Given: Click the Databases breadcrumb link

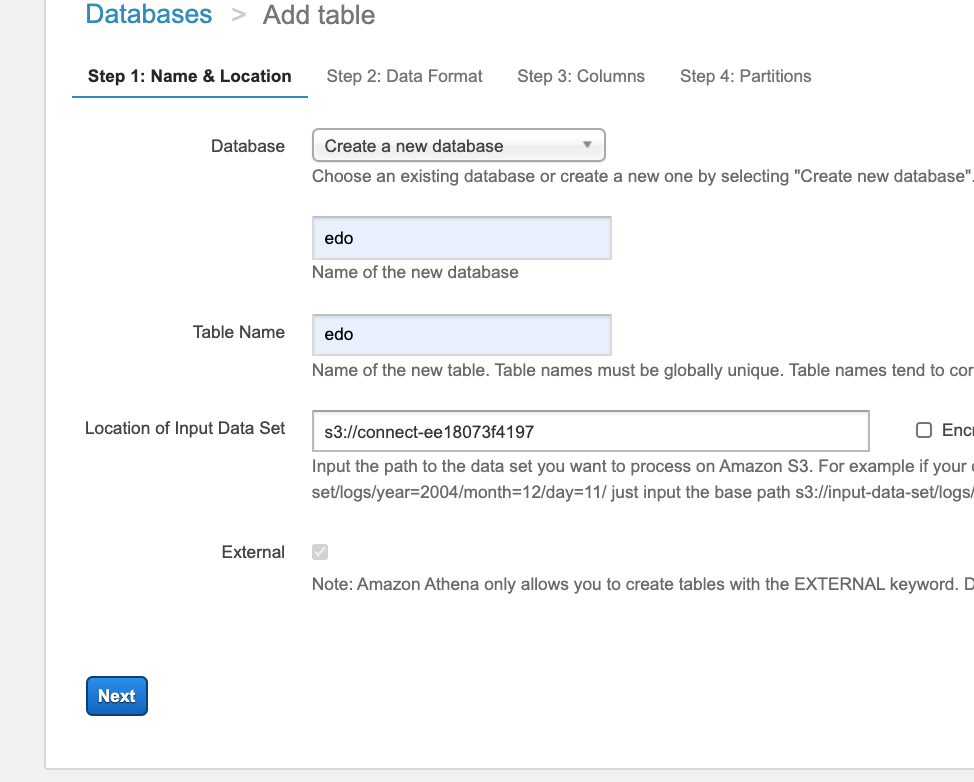Looking at the screenshot, I should click(149, 15).
